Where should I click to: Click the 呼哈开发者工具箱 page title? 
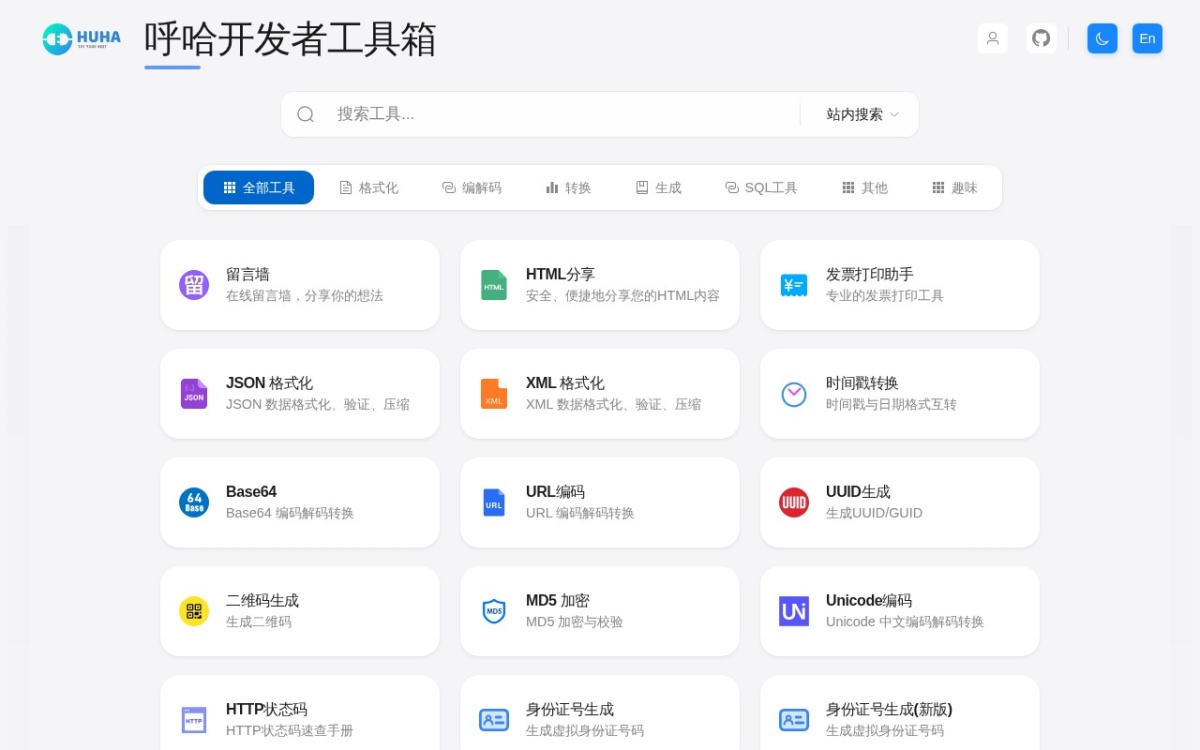pyautogui.click(x=290, y=39)
